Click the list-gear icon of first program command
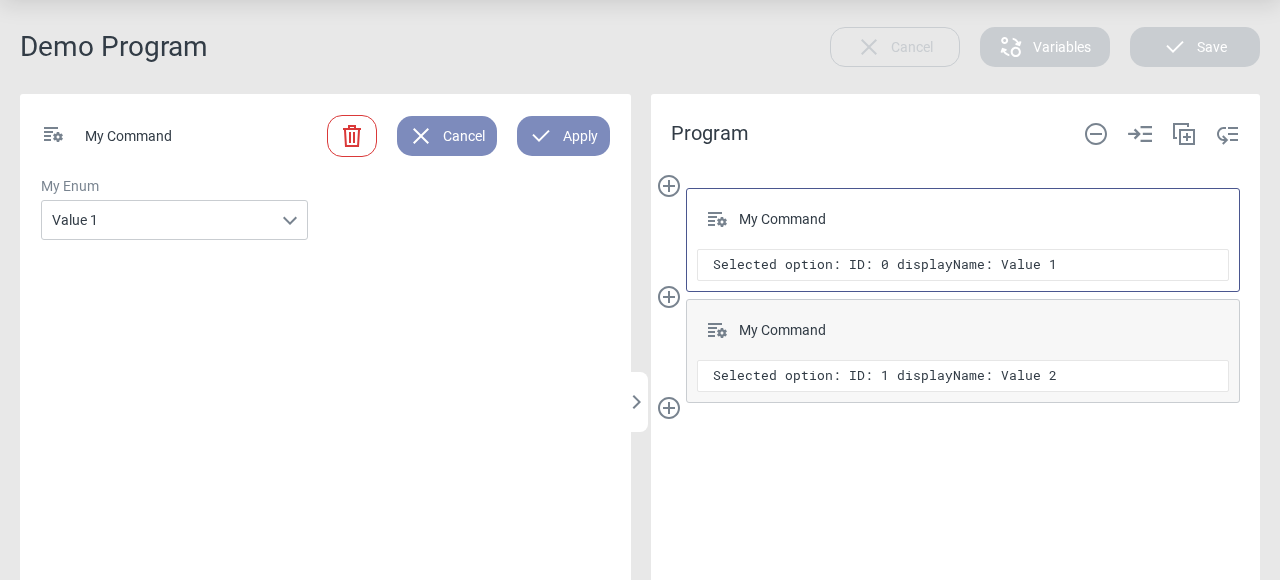Screen dimensions: 1280x580 pyautogui.click(x=717, y=219)
